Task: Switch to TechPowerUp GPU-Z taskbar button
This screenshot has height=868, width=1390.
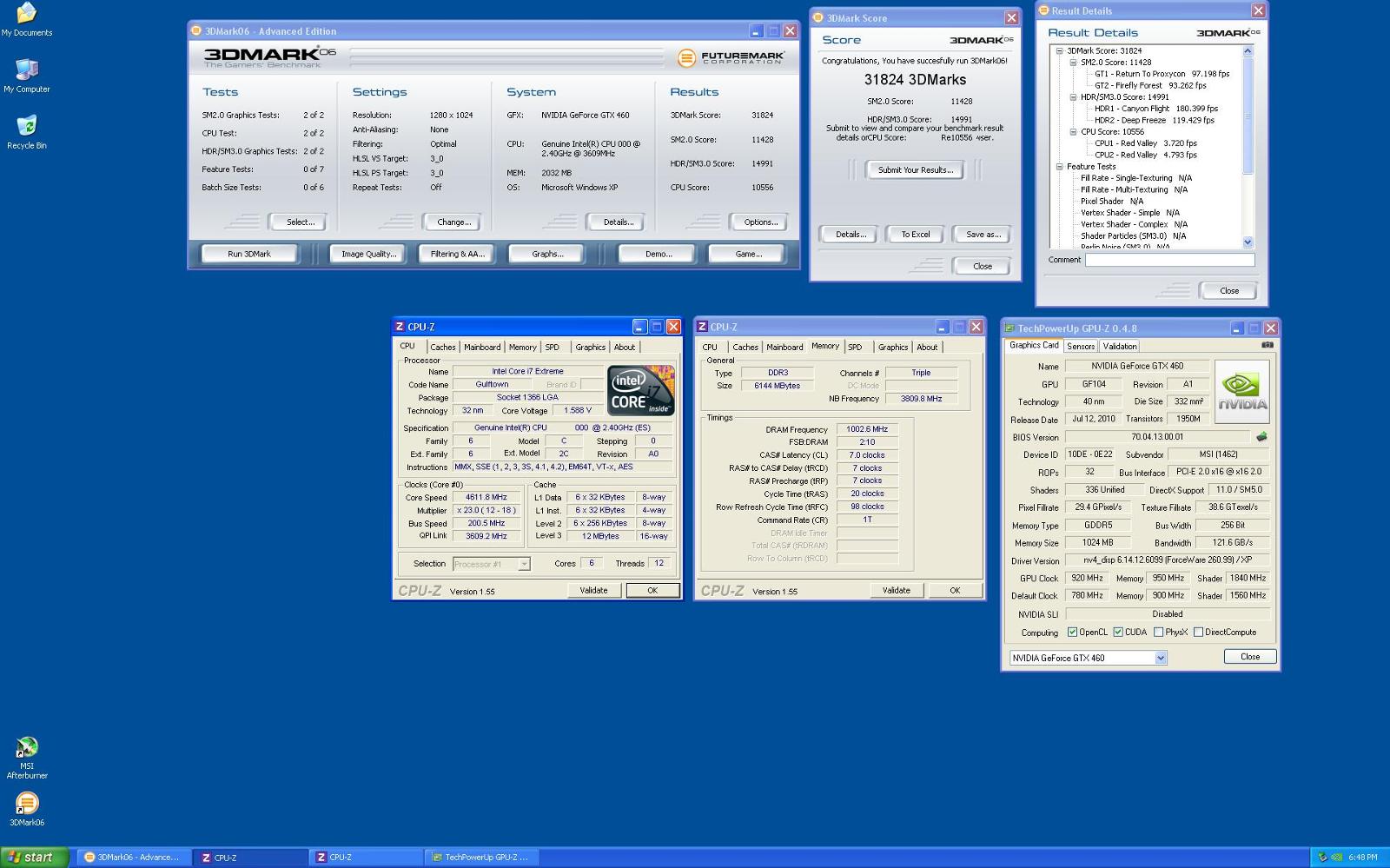Action: (482, 857)
